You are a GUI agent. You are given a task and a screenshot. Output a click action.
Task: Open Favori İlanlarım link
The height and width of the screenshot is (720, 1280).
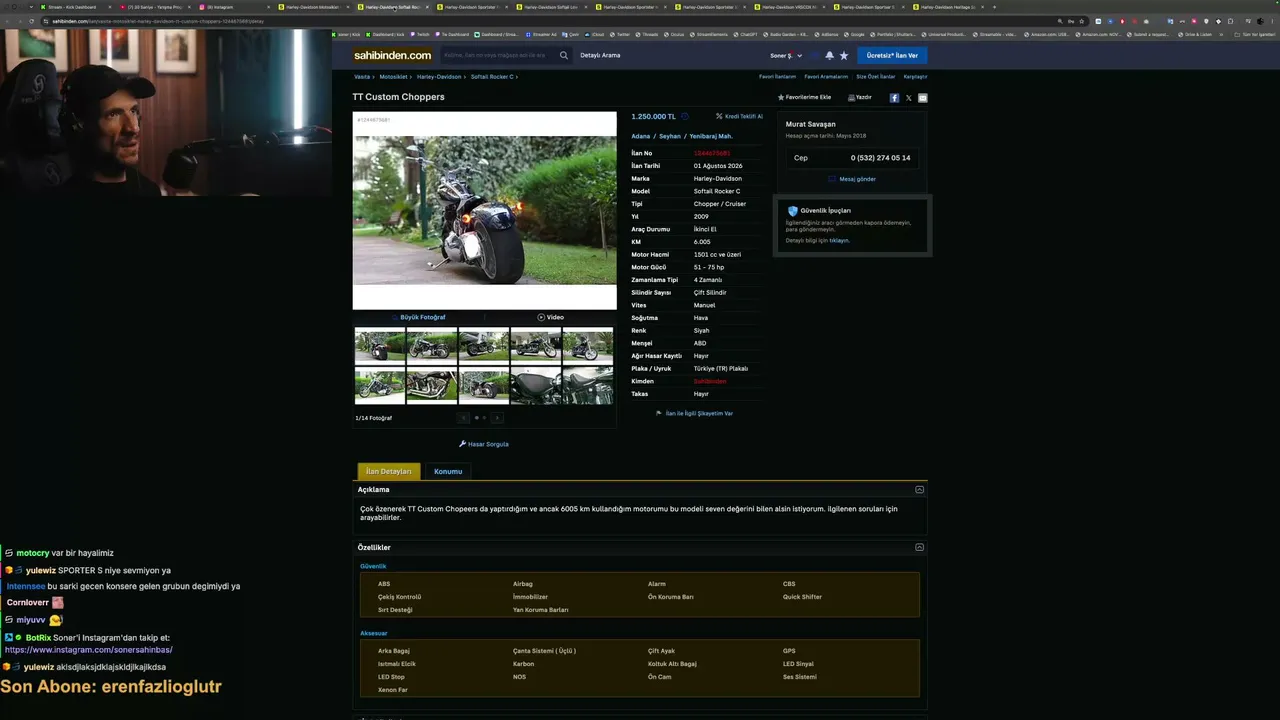[x=777, y=77]
